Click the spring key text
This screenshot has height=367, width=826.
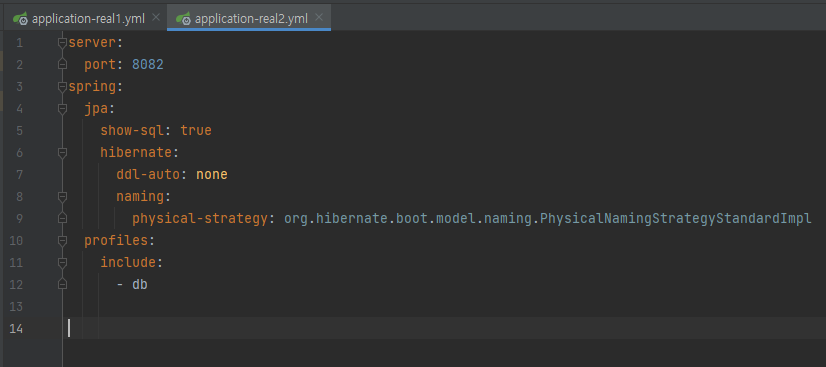coord(92,87)
